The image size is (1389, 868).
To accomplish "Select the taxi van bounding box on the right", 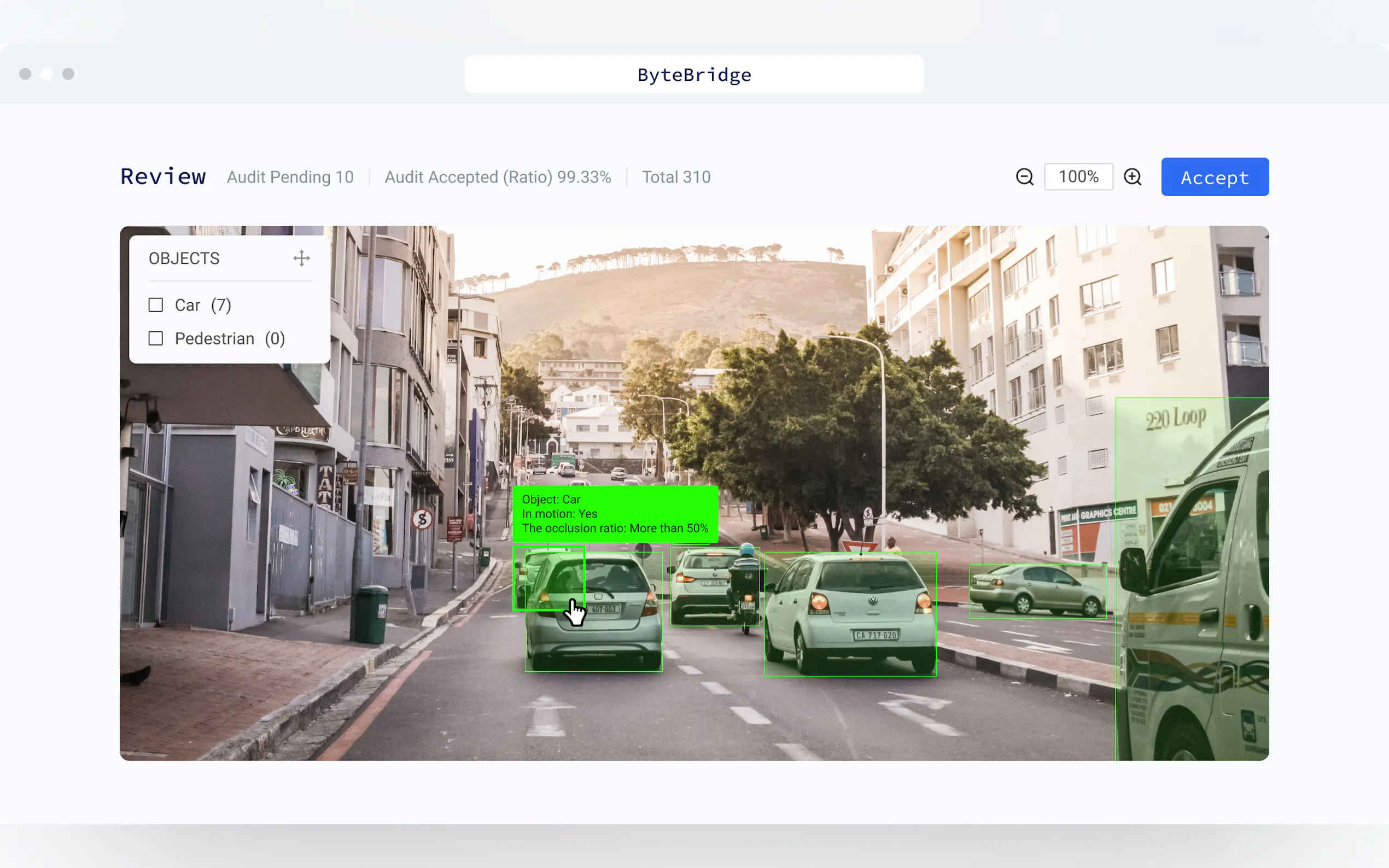I will coord(1192,580).
